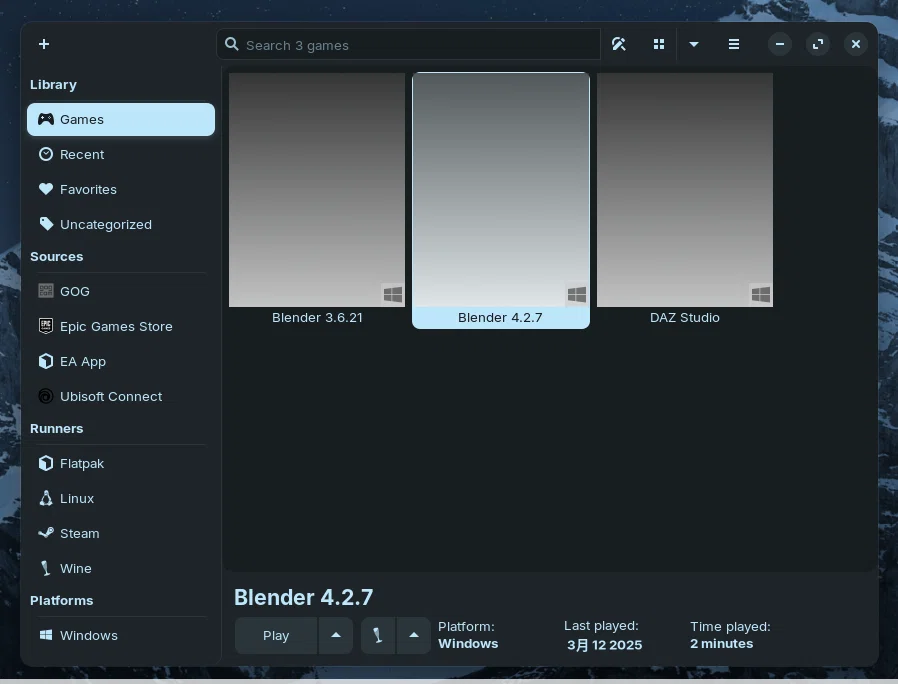Select the Blender 4.2.7 cover
The height and width of the screenshot is (684, 898).
click(501, 190)
